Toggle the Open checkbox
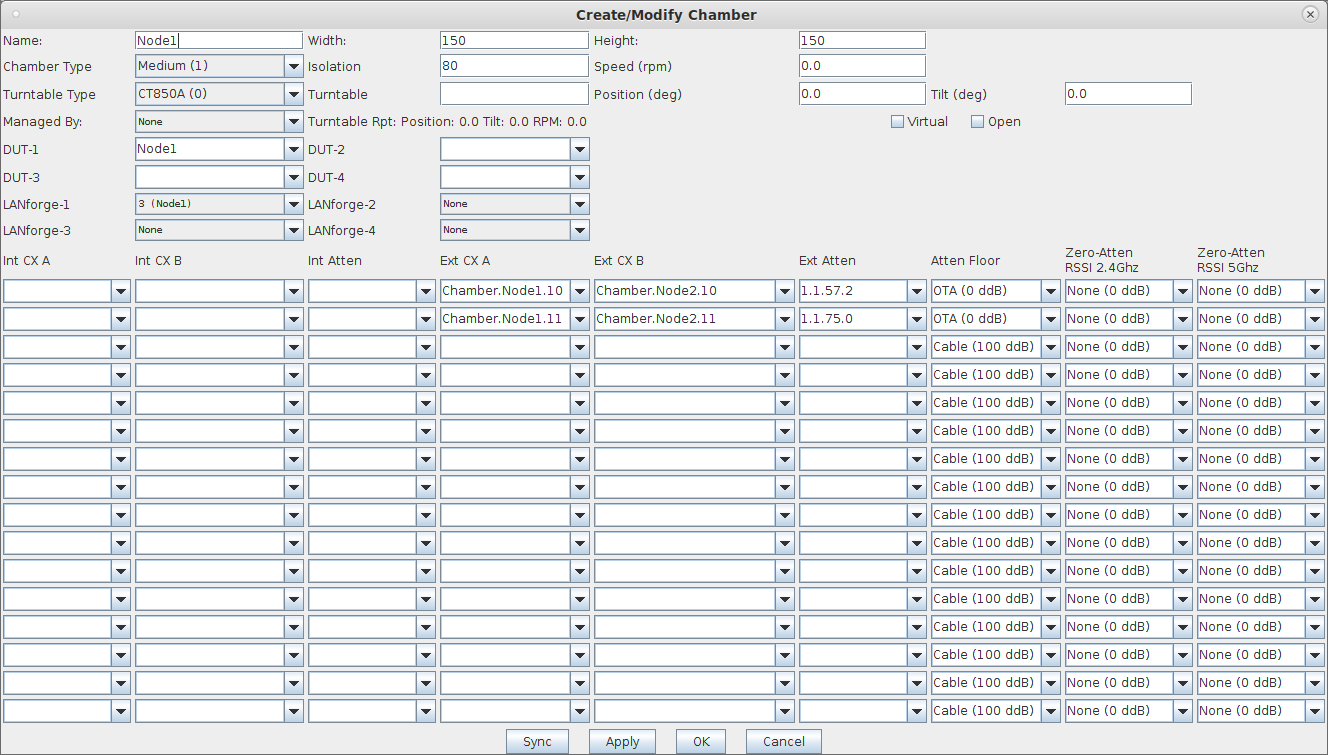This screenshot has height=755, width=1328. click(978, 122)
